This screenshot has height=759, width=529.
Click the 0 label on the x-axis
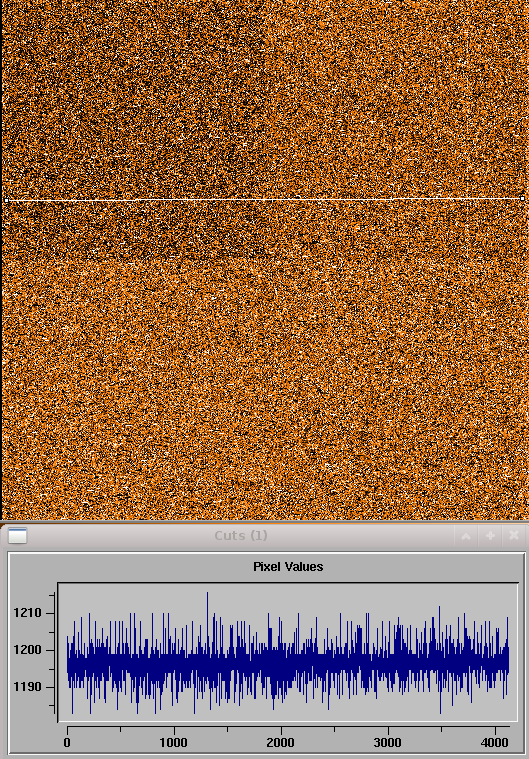click(67, 743)
